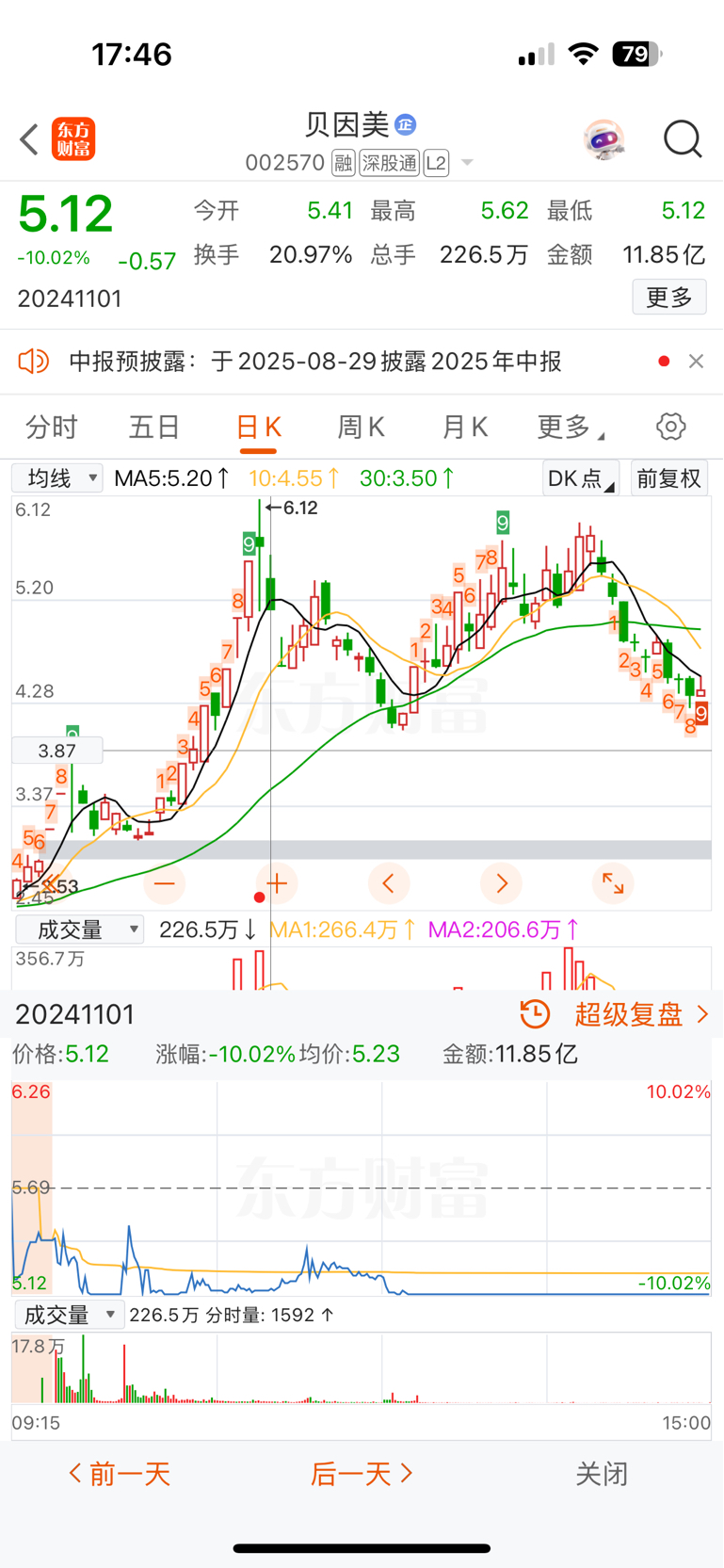Image resolution: width=724 pixels, height=1568 pixels.
Task: Click the 关闭 button
Action: pos(602,1474)
